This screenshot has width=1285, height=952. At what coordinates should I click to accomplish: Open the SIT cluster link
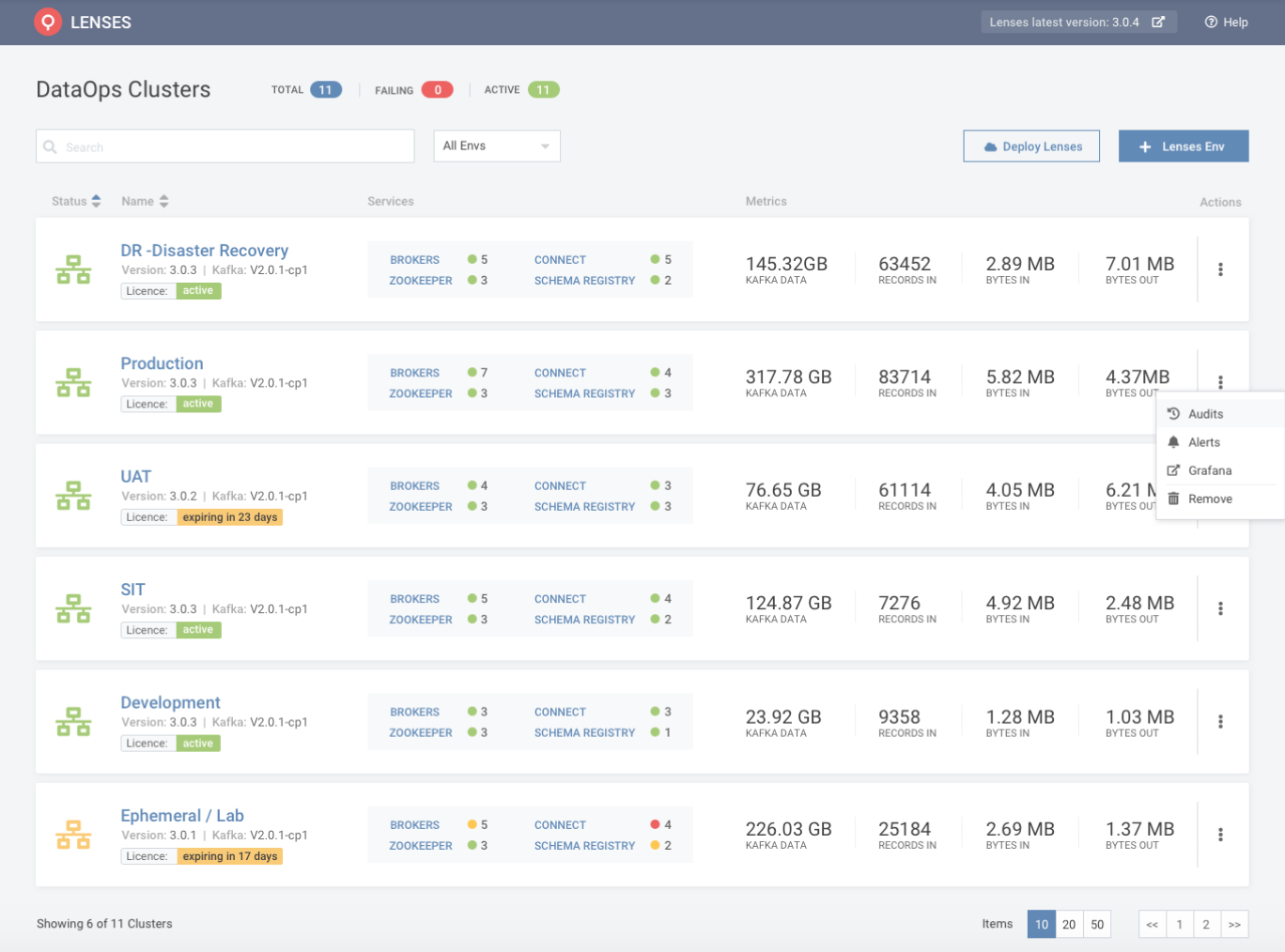[x=132, y=590]
